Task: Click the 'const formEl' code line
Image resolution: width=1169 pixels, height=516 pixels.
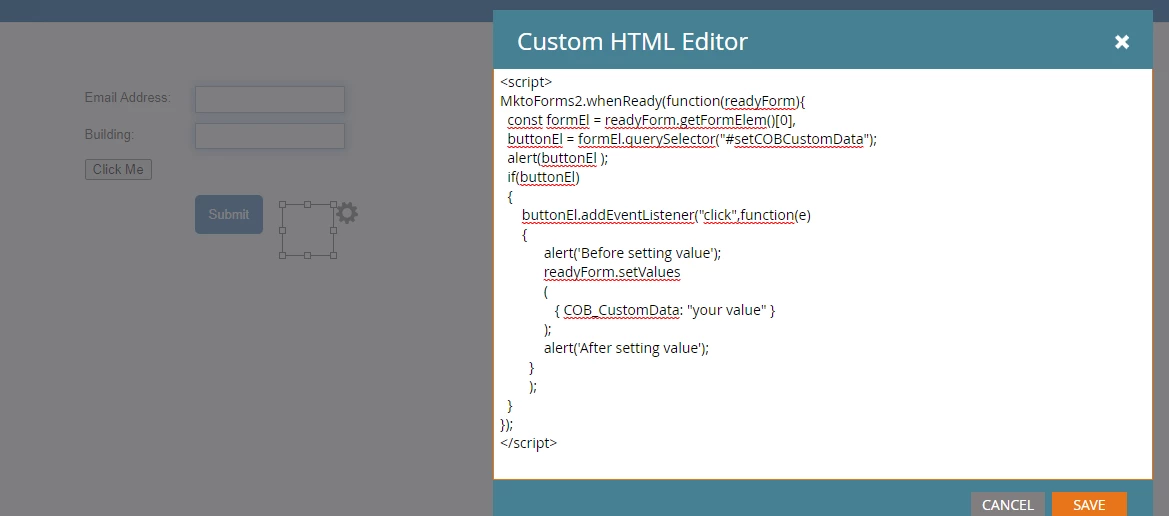Action: [x=652, y=120]
